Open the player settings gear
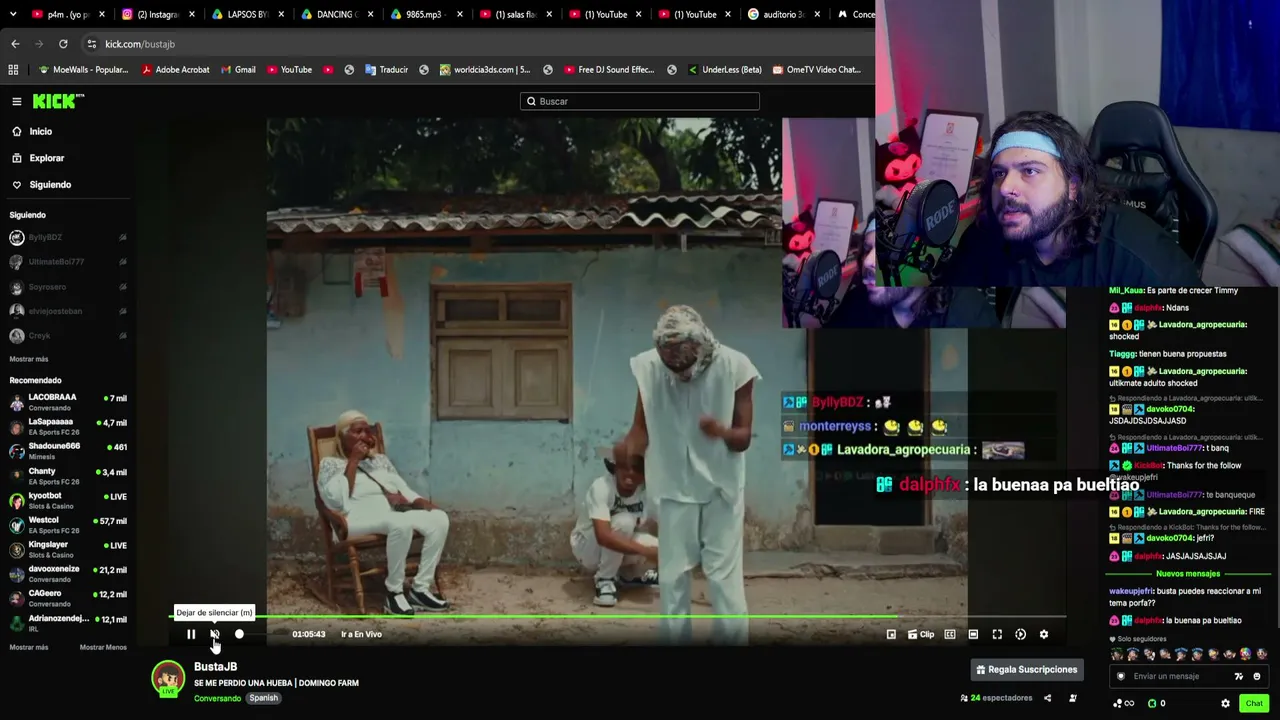This screenshot has width=1280, height=720. click(x=1044, y=634)
